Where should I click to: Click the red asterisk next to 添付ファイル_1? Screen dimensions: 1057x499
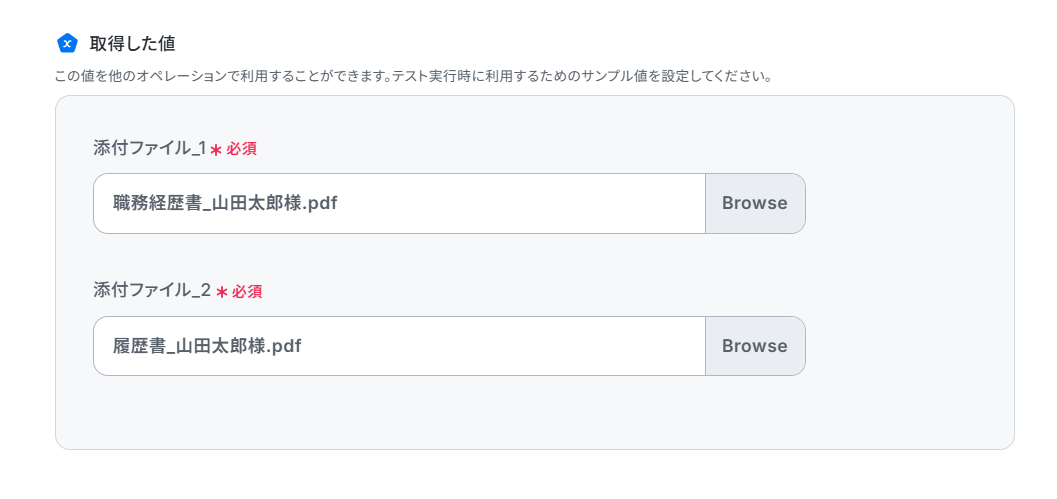coord(216,150)
